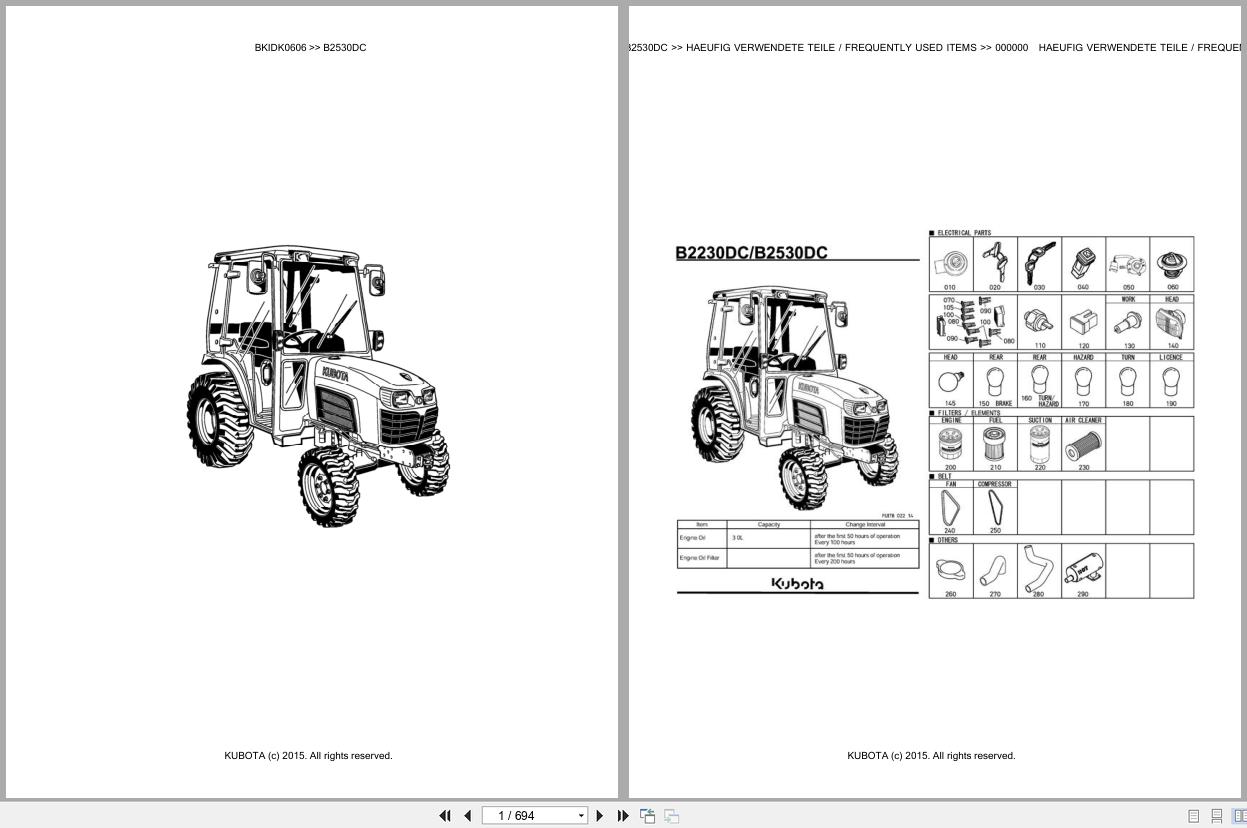Go to the first page
Screen dimensions: 1247x828
coord(445,816)
